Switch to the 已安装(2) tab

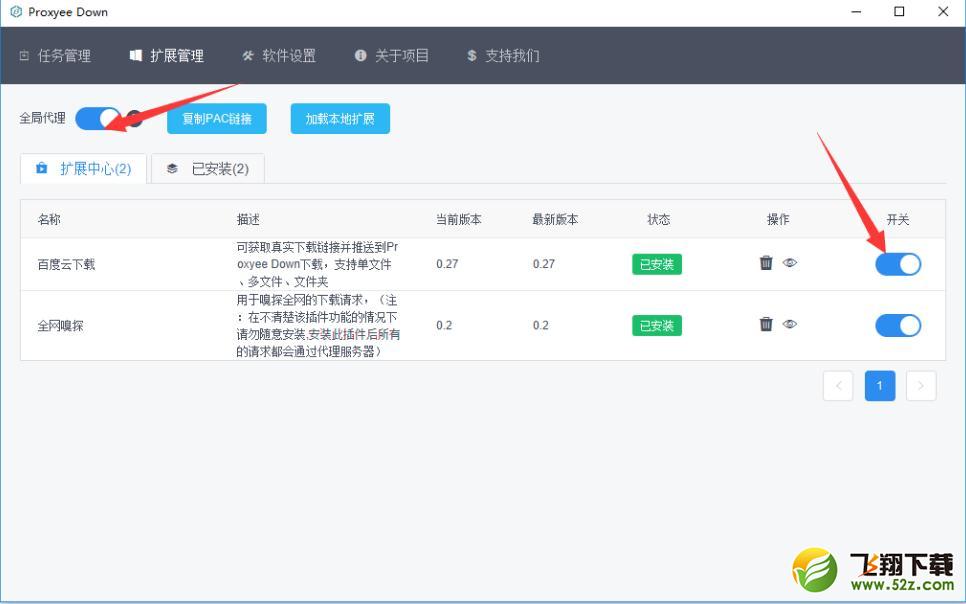(x=208, y=168)
